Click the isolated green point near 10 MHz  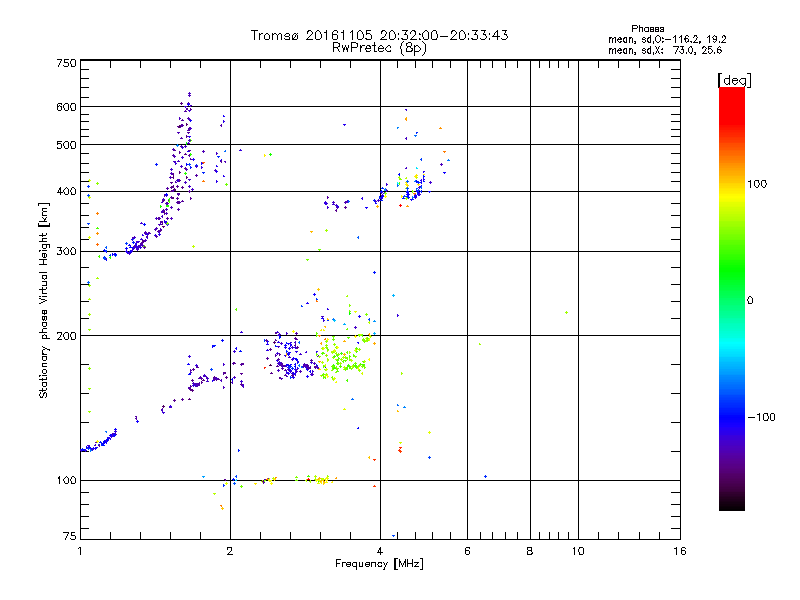[x=566, y=312]
